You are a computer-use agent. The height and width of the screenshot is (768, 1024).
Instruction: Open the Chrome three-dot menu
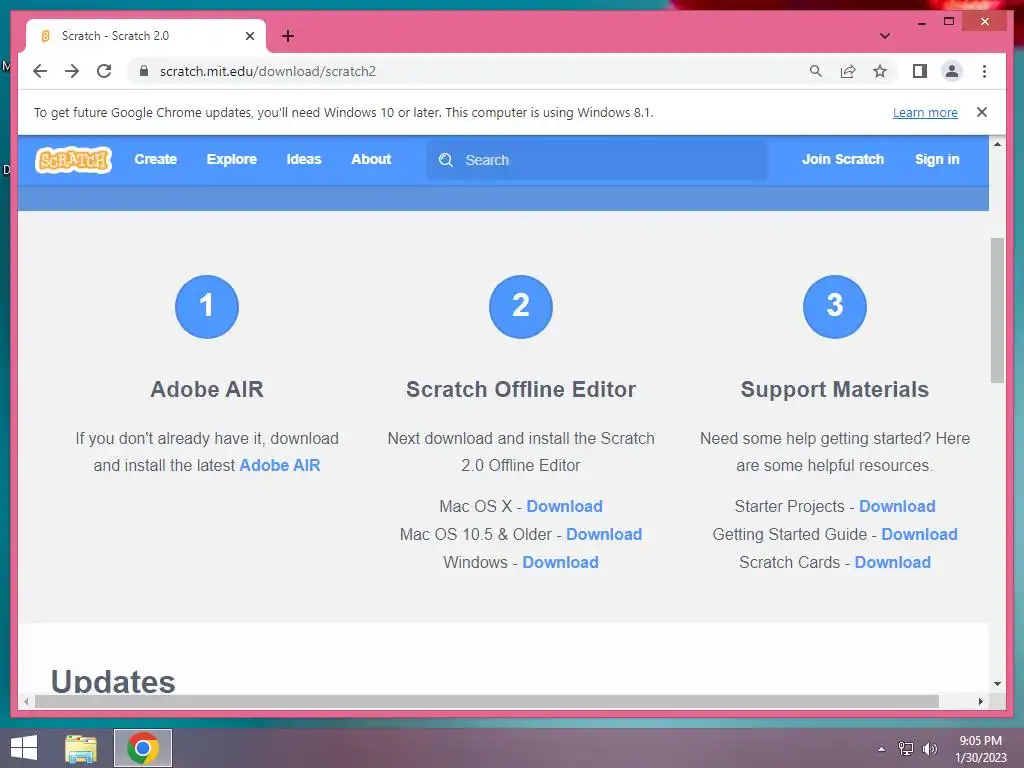coord(984,71)
